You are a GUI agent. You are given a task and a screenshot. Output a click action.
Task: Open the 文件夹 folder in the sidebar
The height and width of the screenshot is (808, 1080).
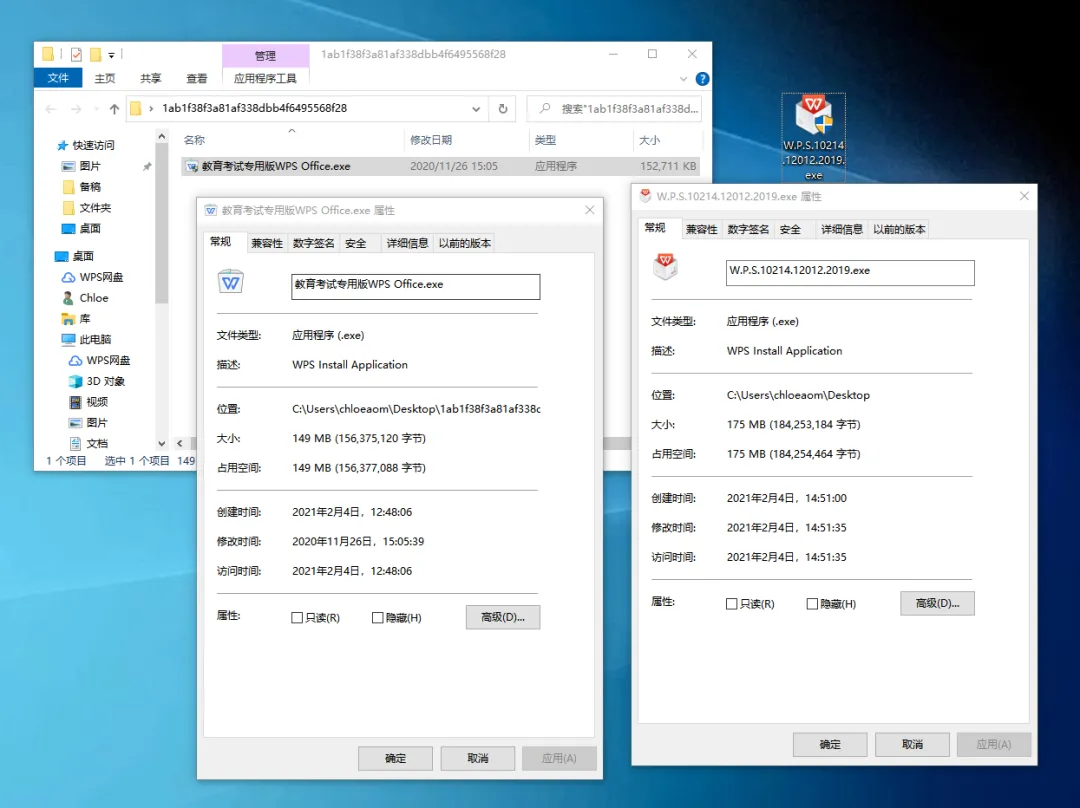click(87, 207)
